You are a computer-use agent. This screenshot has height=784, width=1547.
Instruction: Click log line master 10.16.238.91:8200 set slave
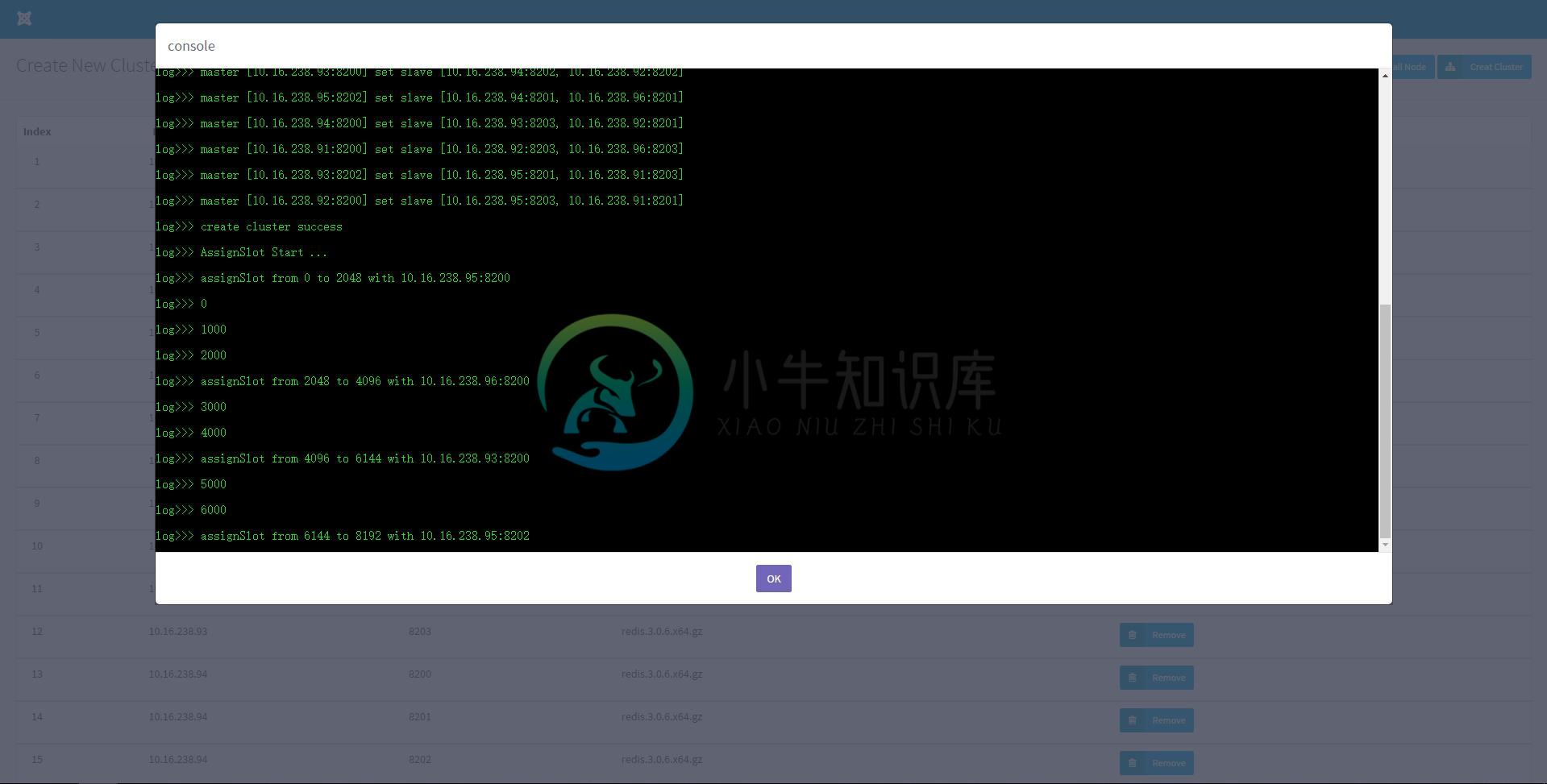(419, 149)
